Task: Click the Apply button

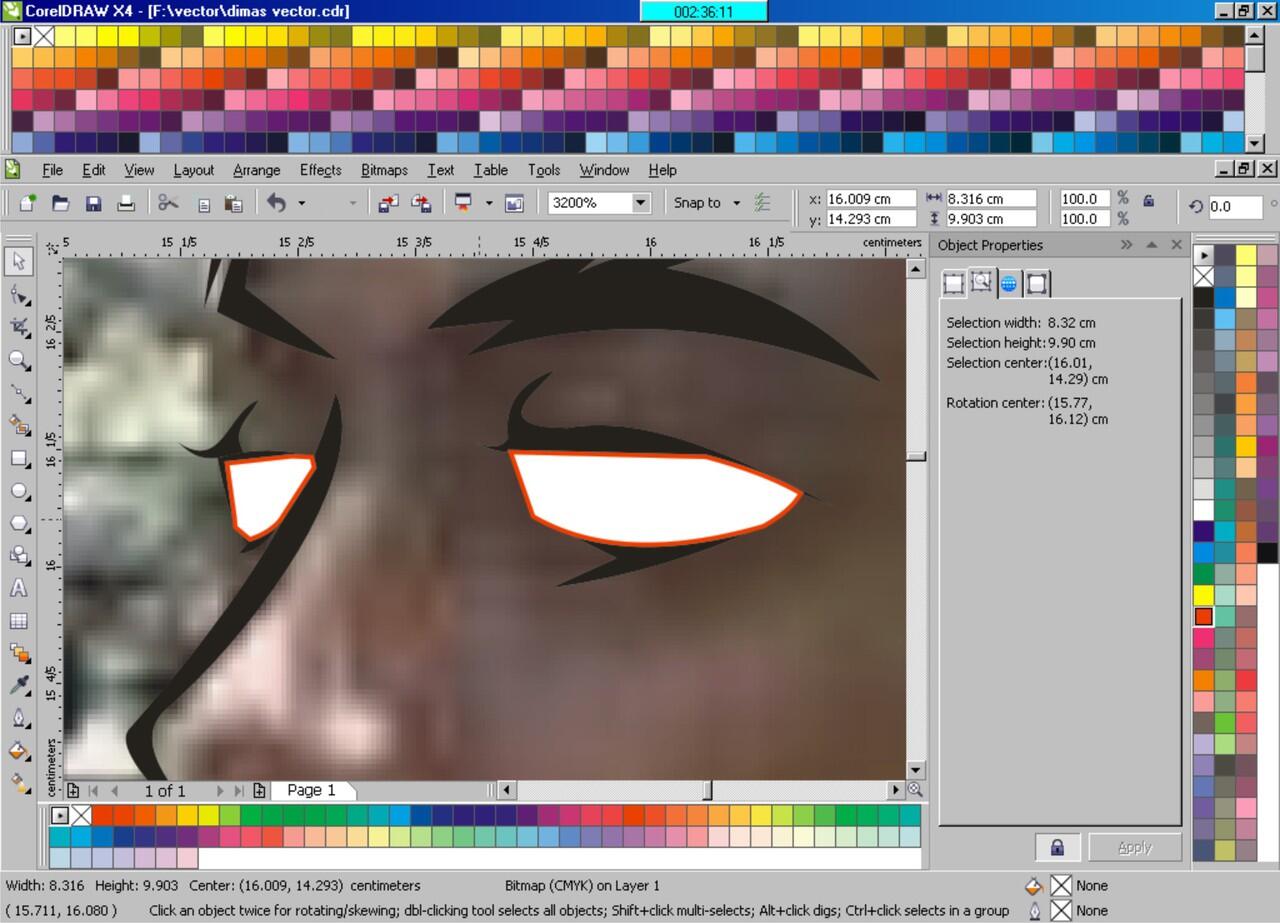Action: 1134,847
